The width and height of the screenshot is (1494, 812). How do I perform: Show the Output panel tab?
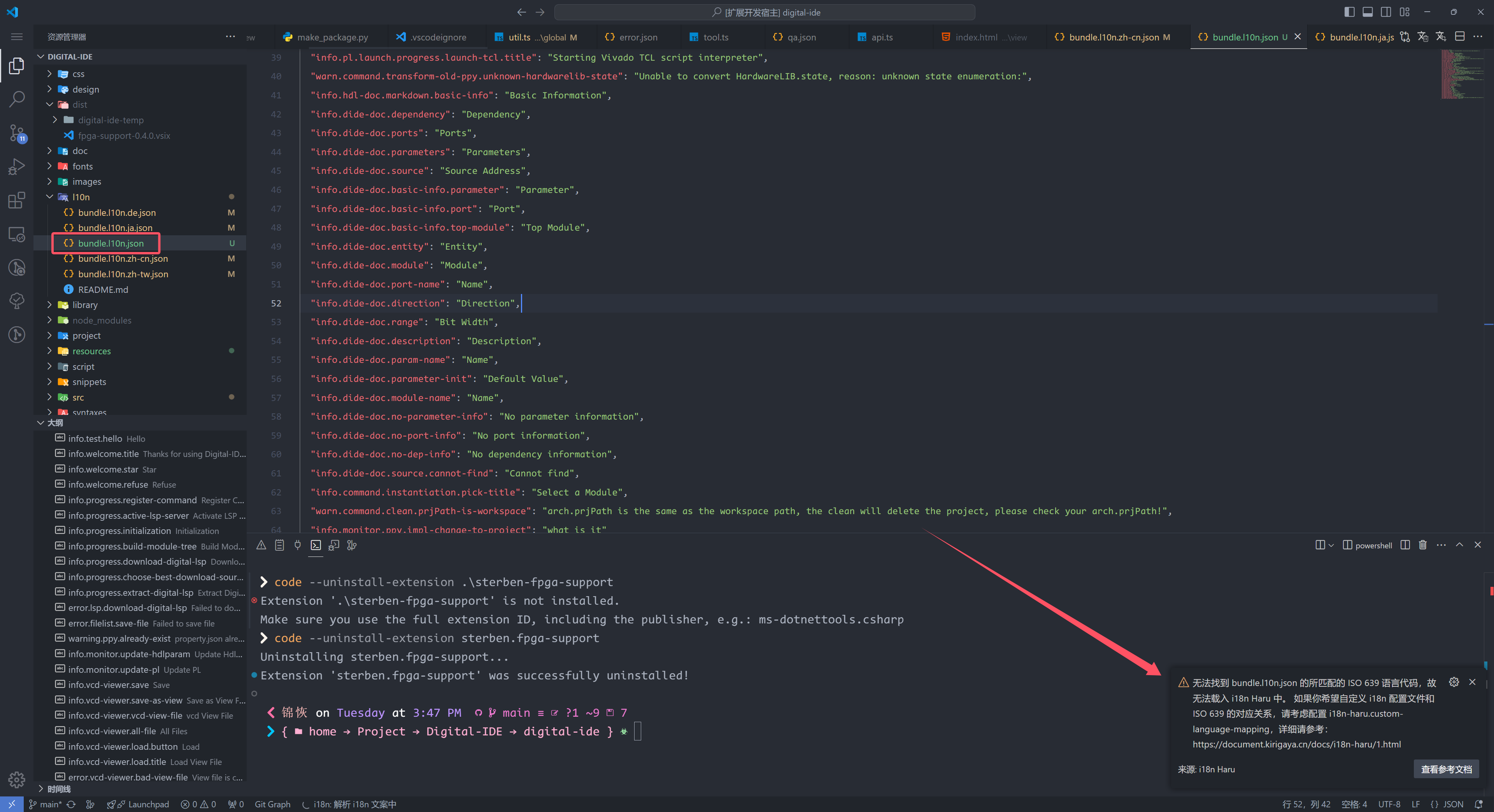(x=280, y=545)
